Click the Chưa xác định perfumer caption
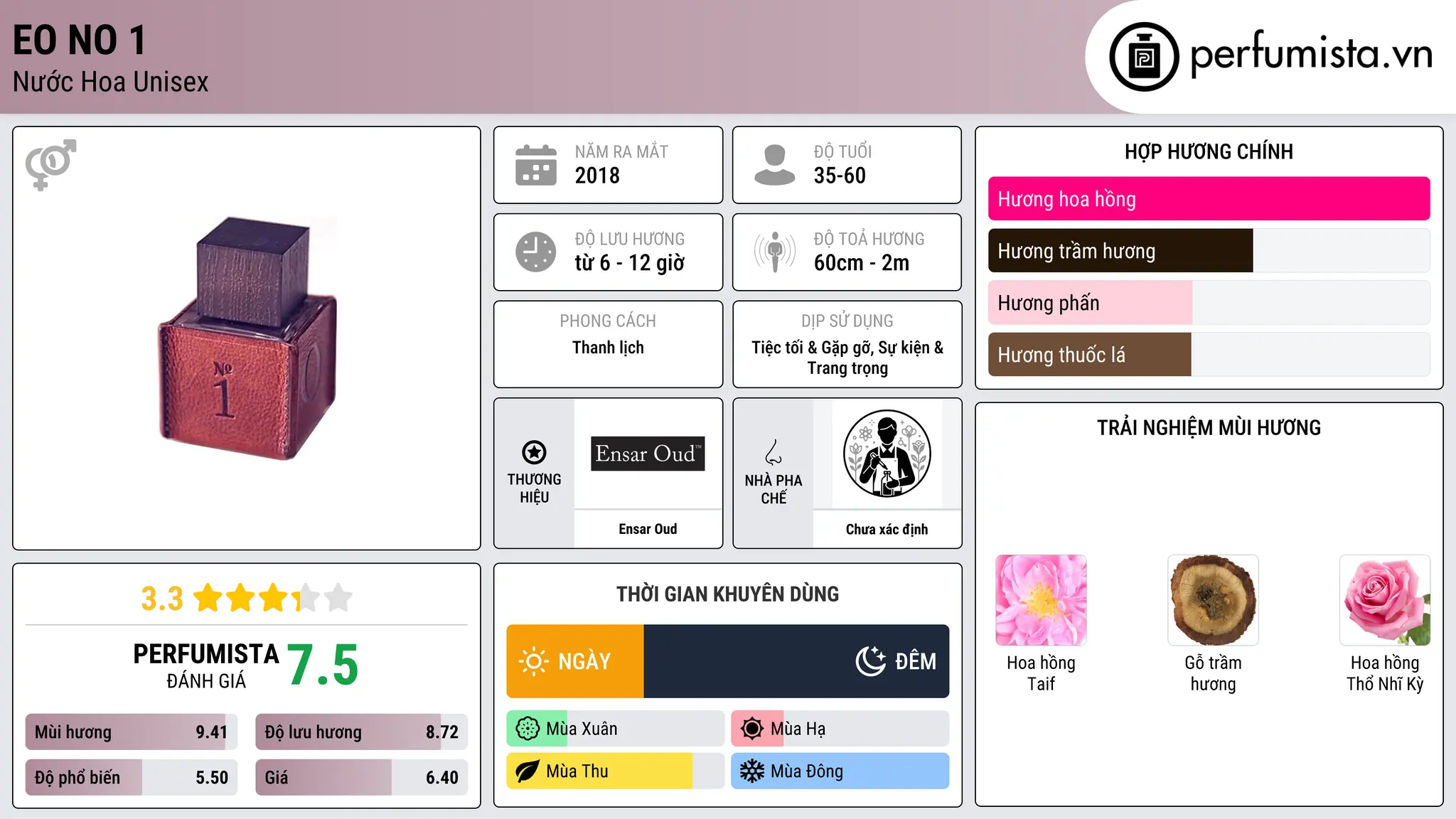Image resolution: width=1456 pixels, height=819 pixels. pos(887,529)
